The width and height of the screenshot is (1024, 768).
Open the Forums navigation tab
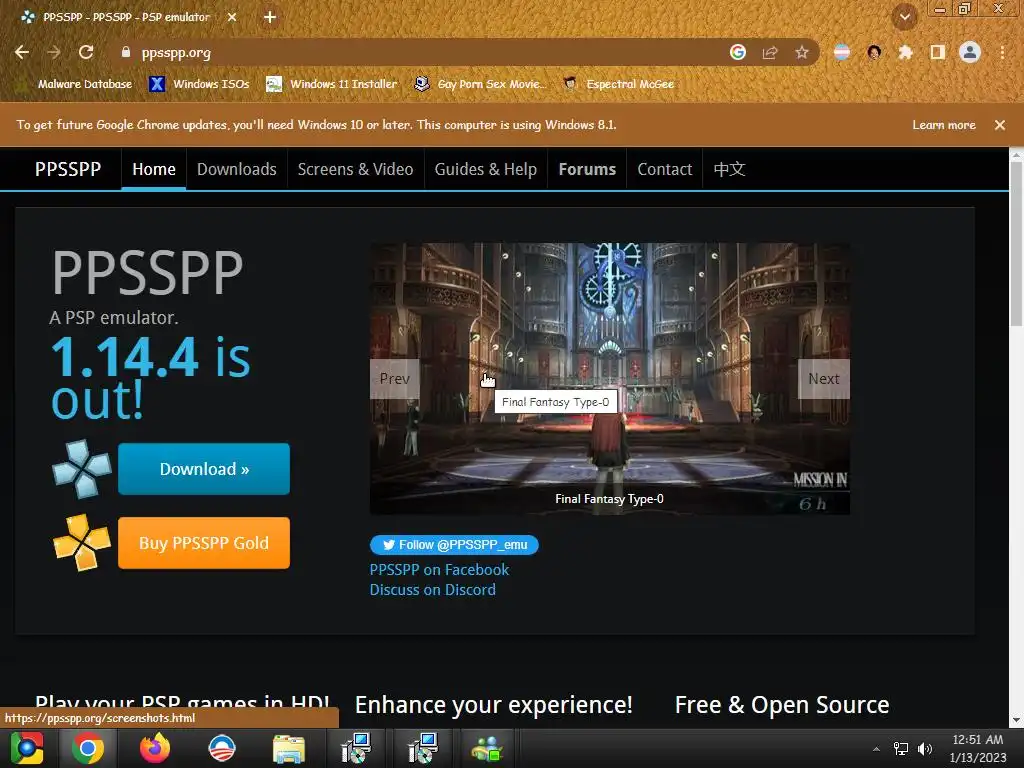click(587, 169)
